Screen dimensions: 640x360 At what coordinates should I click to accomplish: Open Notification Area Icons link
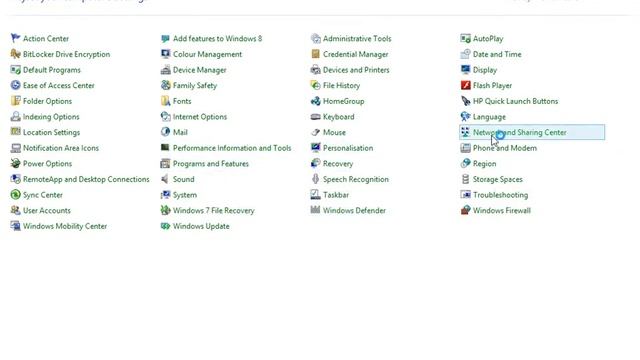pyautogui.click(x=61, y=148)
